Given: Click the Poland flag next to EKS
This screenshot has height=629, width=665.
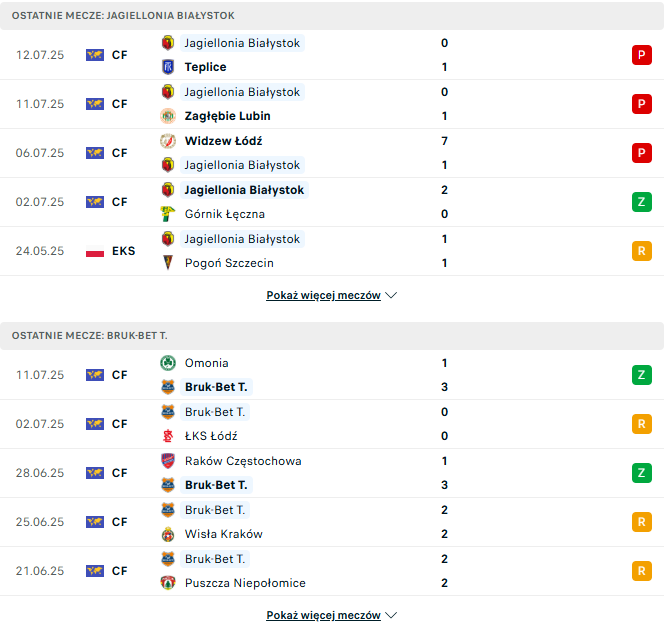Looking at the screenshot, I should click(x=95, y=251).
